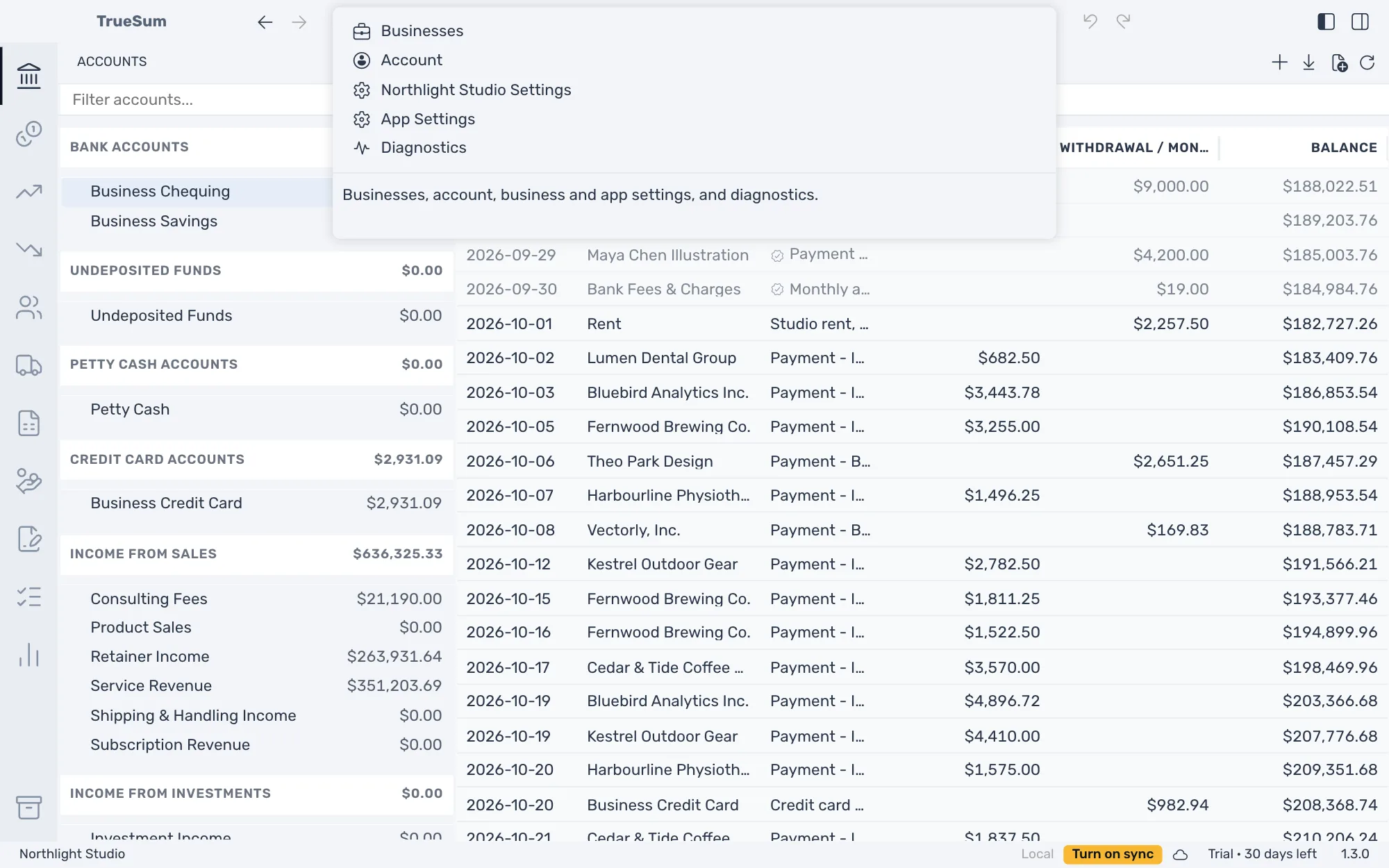The width and height of the screenshot is (1389, 868).
Task: Collapse the Bank Accounts group header
Action: 197,147
